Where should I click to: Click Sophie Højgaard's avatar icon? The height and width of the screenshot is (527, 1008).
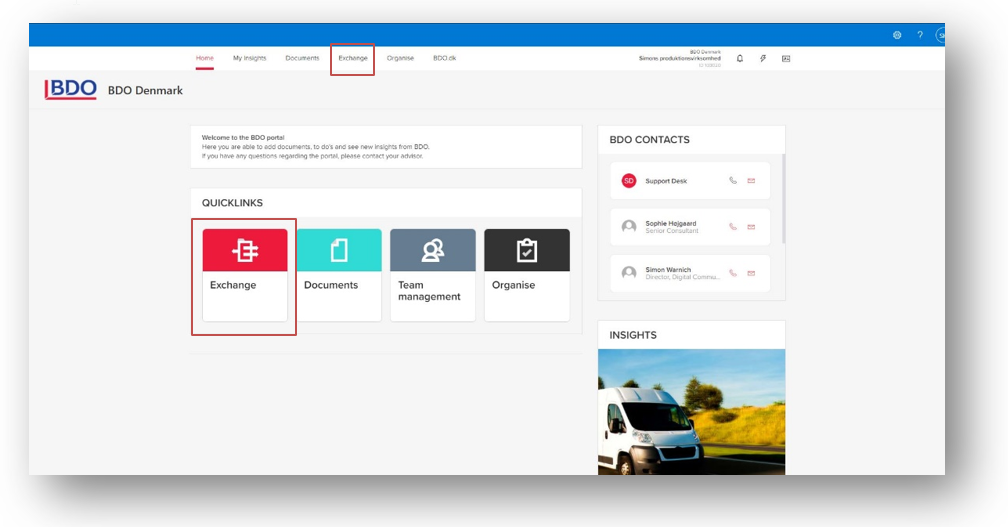[x=629, y=227]
